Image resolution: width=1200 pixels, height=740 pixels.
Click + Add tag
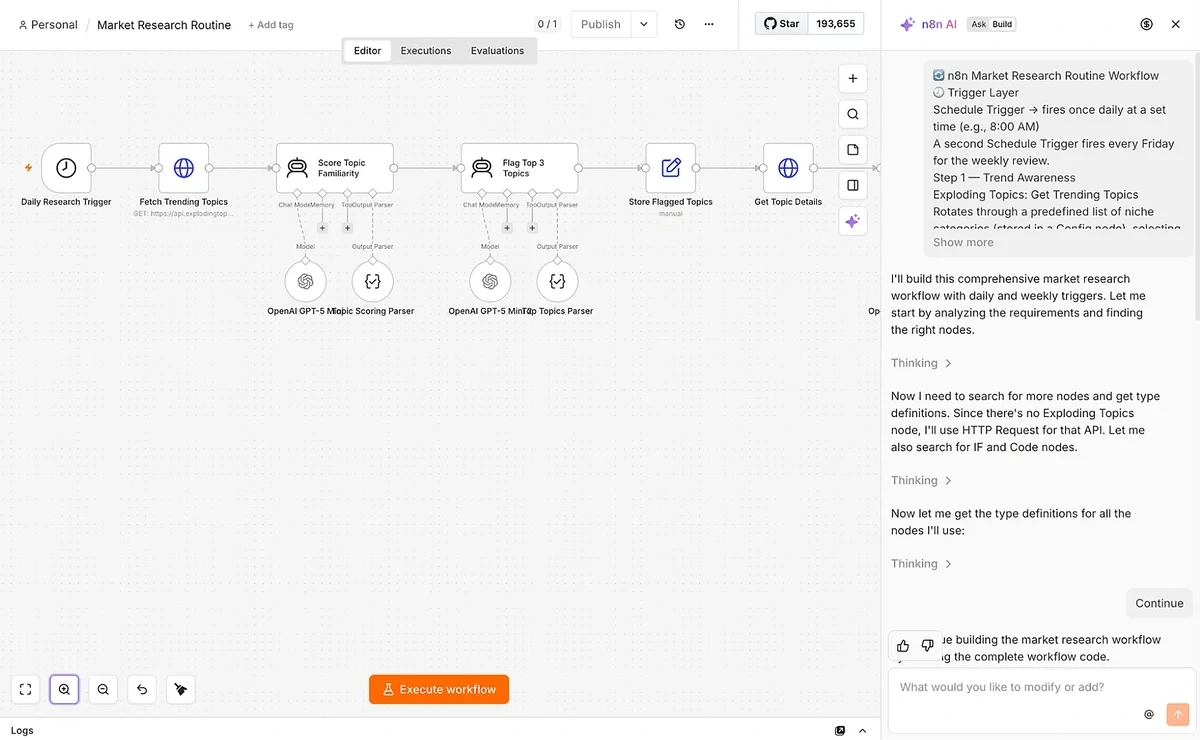(x=271, y=25)
